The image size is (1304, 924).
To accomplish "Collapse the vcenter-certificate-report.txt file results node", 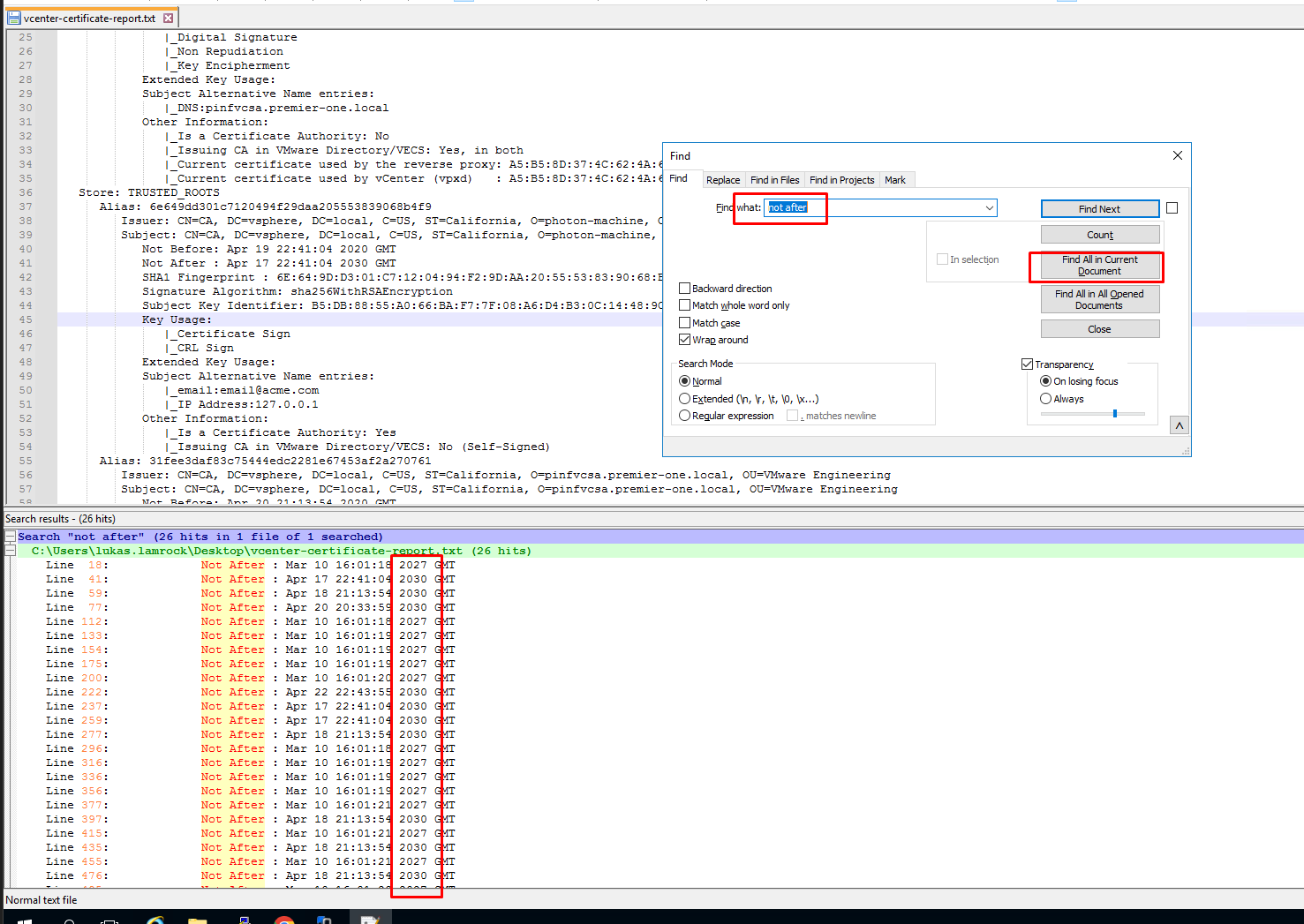I will tap(10, 551).
